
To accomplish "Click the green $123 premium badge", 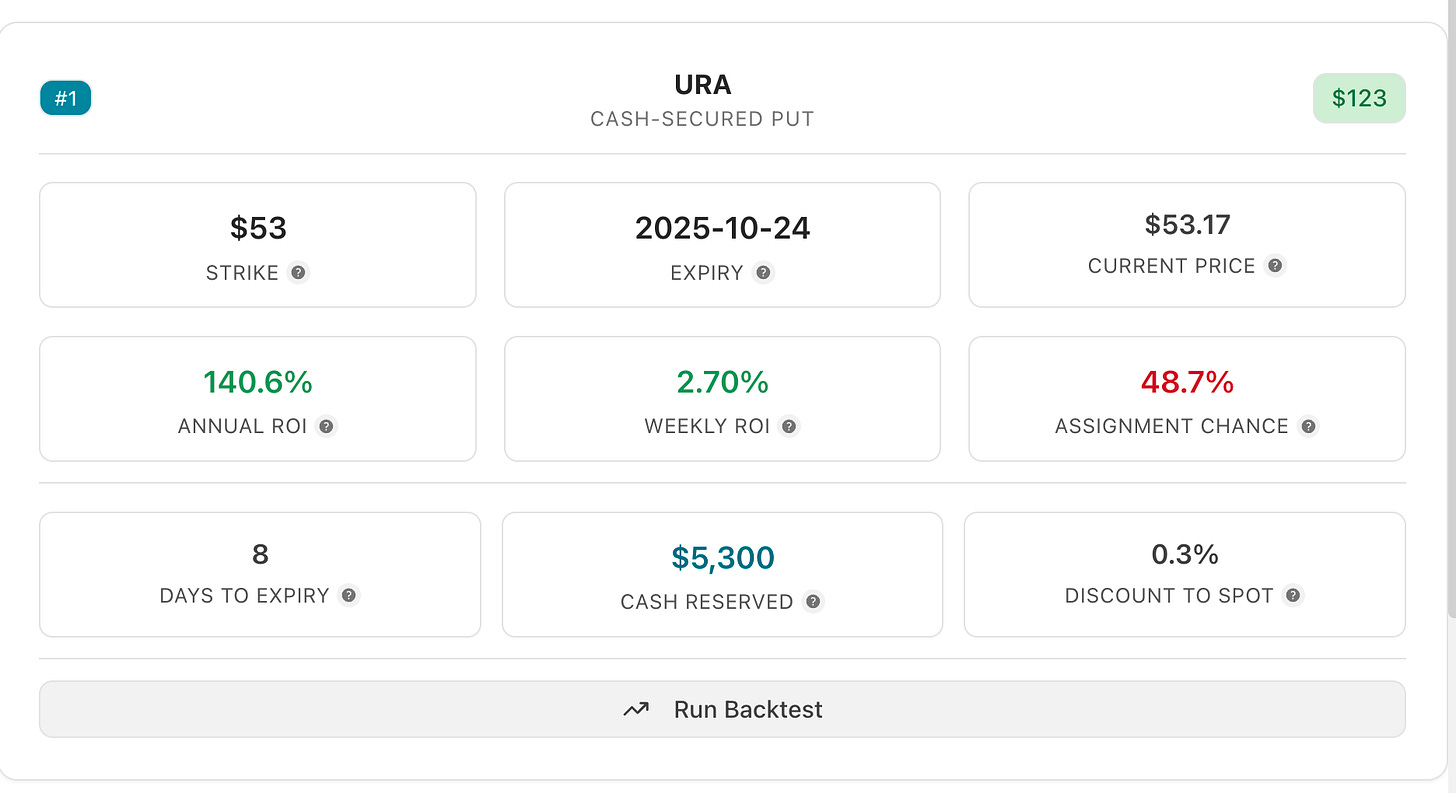I will (x=1359, y=98).
